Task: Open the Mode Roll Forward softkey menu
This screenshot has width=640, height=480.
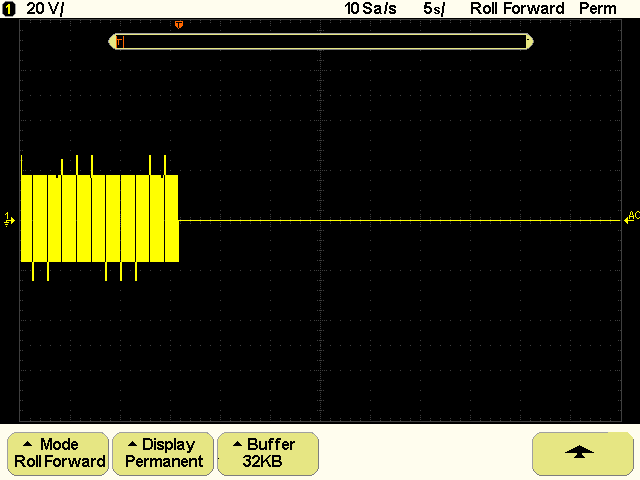Action: (x=58, y=453)
